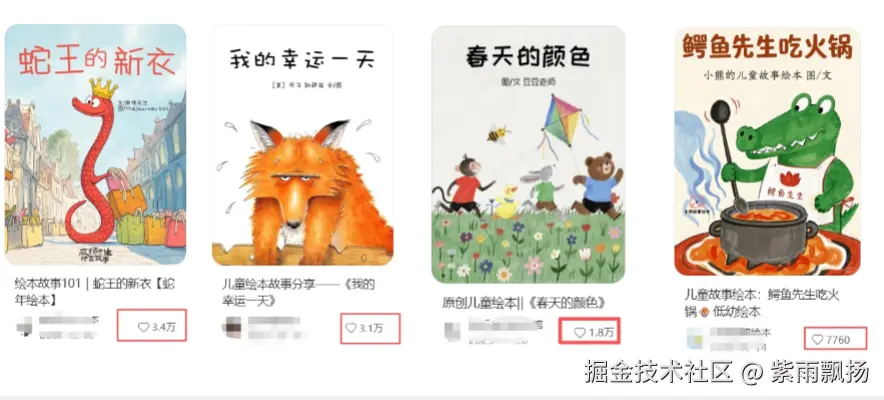Screen dimensions: 884x400
Task: View the 春天的颜色 cover thumbnail
Action: (528, 154)
